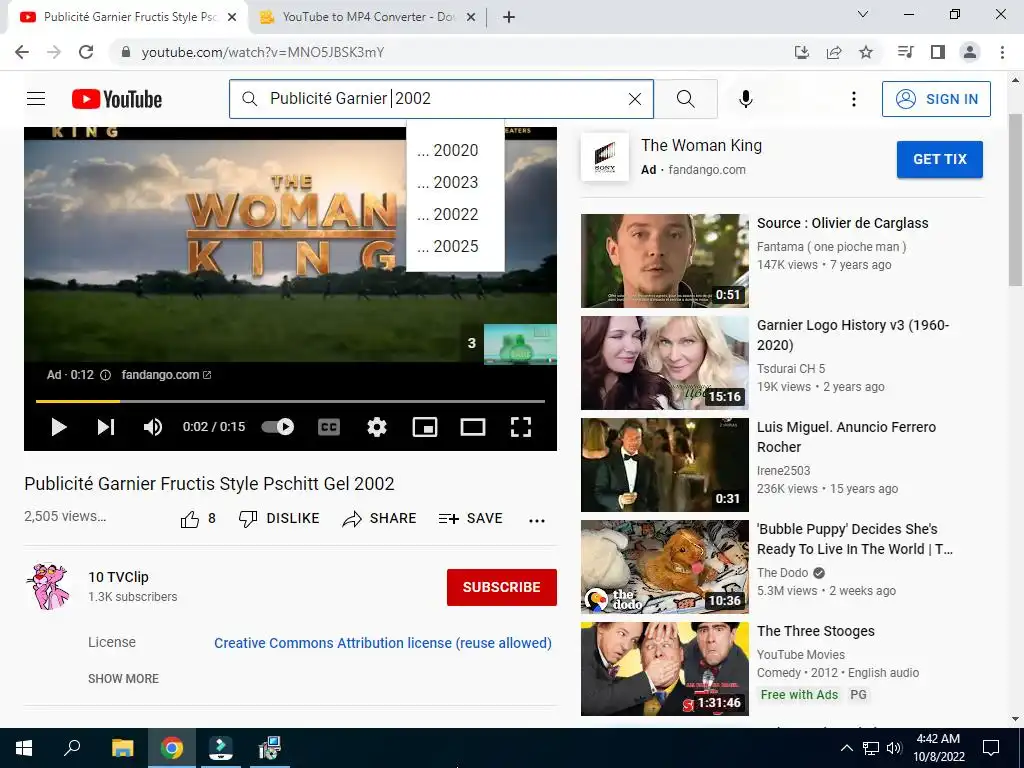Image resolution: width=1024 pixels, height=768 pixels.
Task: Open 10 TVClip channel avatar
Action: coord(48,586)
